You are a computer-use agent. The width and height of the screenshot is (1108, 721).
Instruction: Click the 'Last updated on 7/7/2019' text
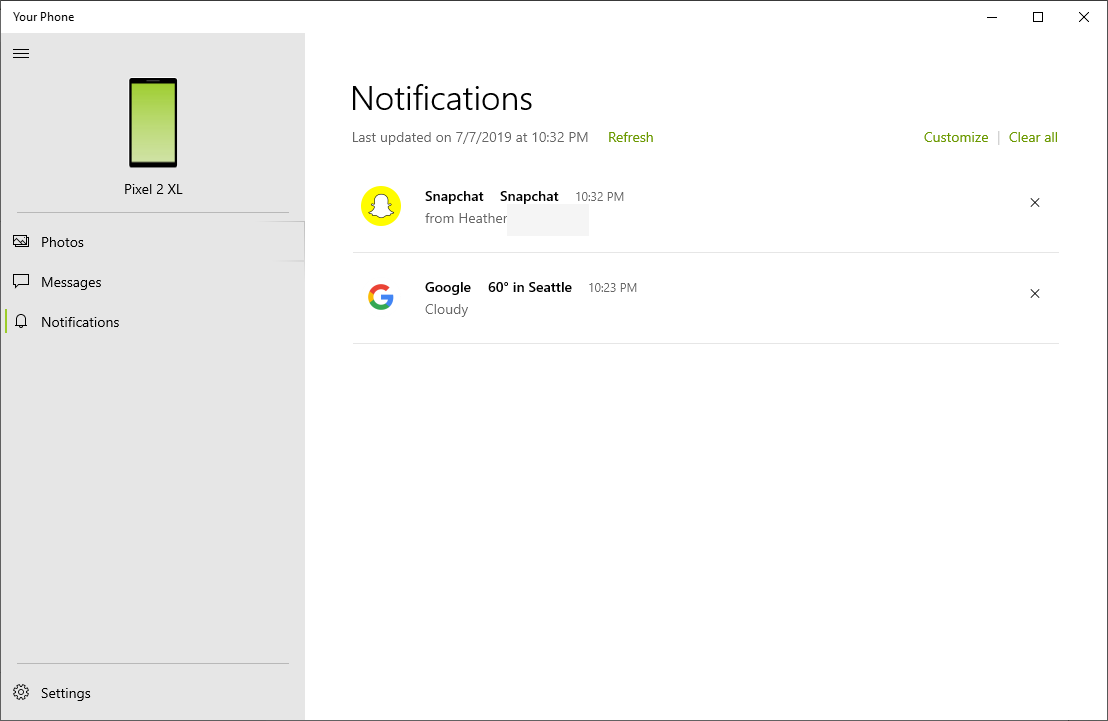(470, 137)
